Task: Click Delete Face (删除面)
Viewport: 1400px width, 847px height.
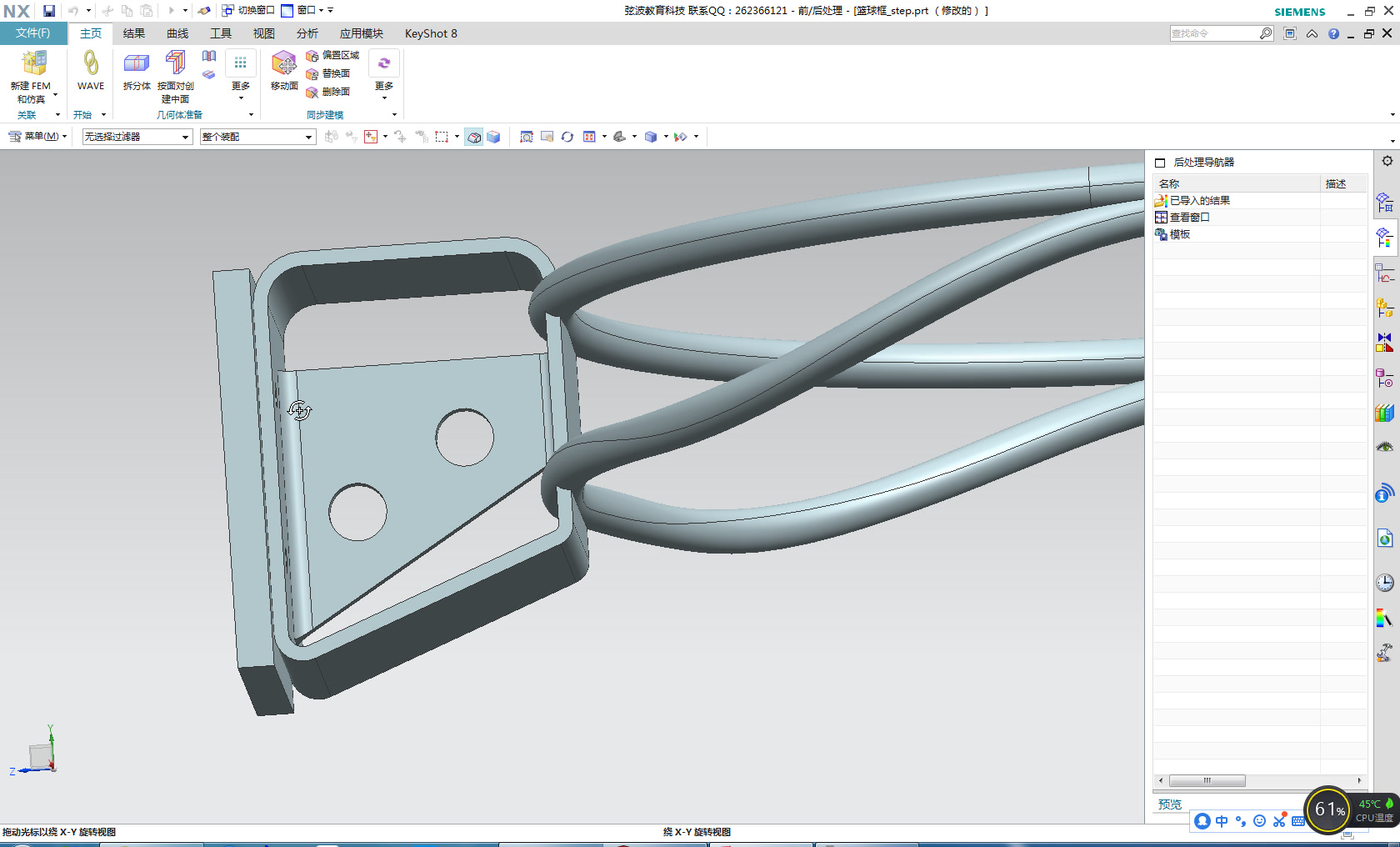Action: tap(327, 92)
